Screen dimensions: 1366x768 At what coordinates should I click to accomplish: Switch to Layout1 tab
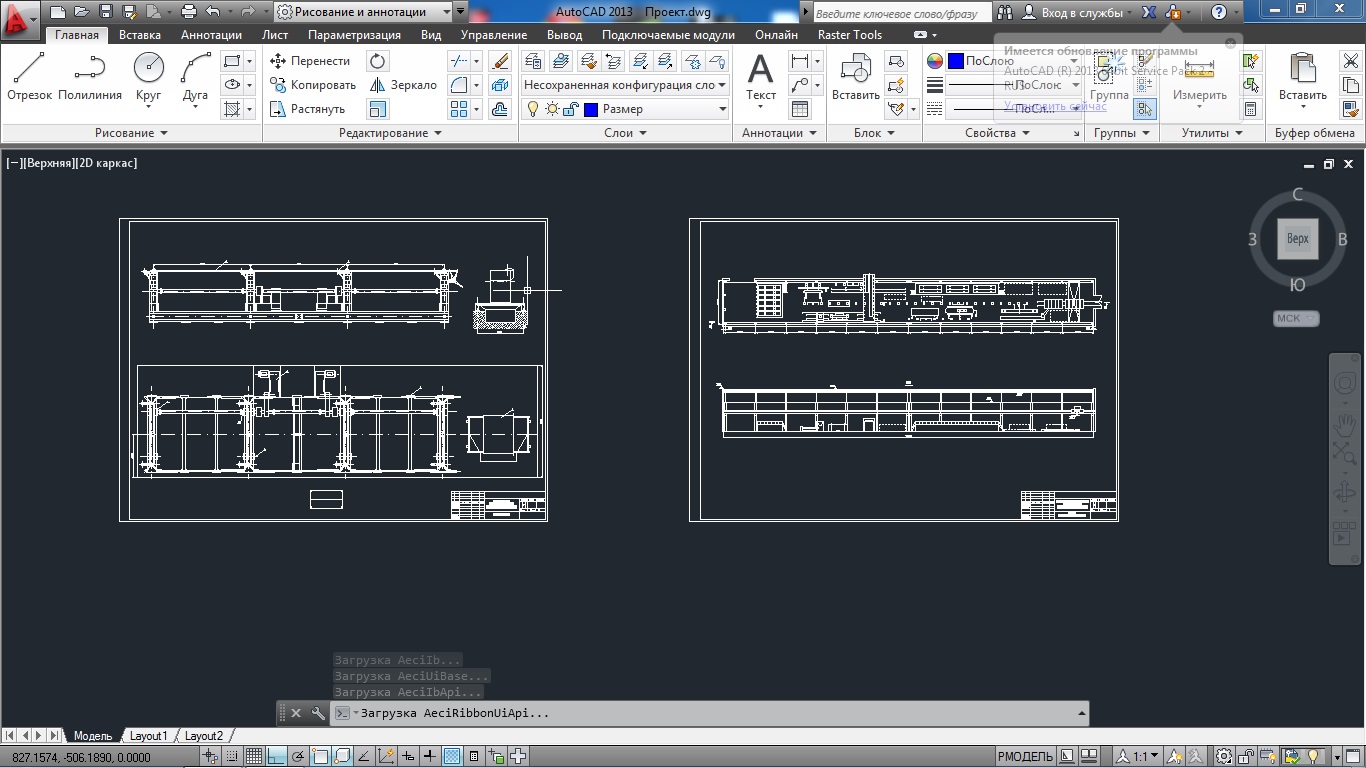coord(149,736)
